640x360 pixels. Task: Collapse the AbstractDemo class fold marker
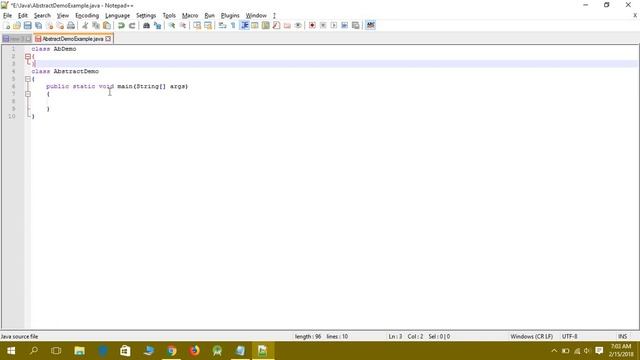[28, 79]
